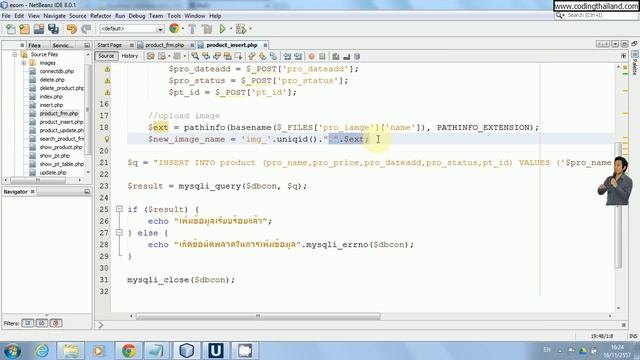Click the Shift Line Left icon
Image resolution: width=640 pixels, height=360 pixels.
tap(287, 56)
